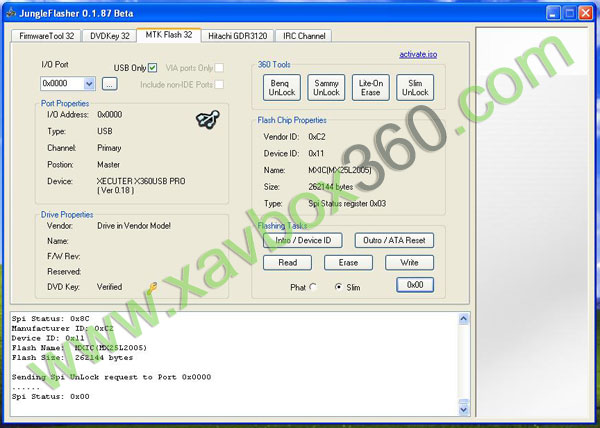Click the Erase flashing button
600x428 pixels.
(348, 262)
